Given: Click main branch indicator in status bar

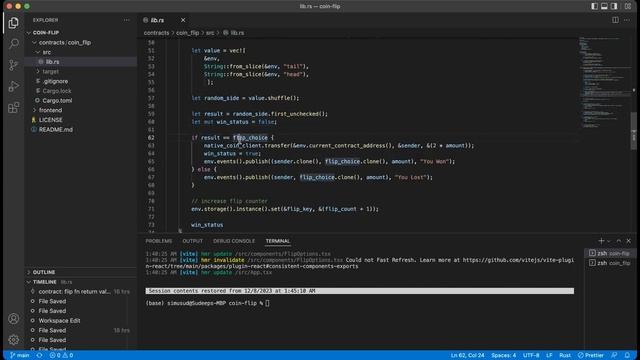Looking at the screenshot, I should click(x=20, y=355).
